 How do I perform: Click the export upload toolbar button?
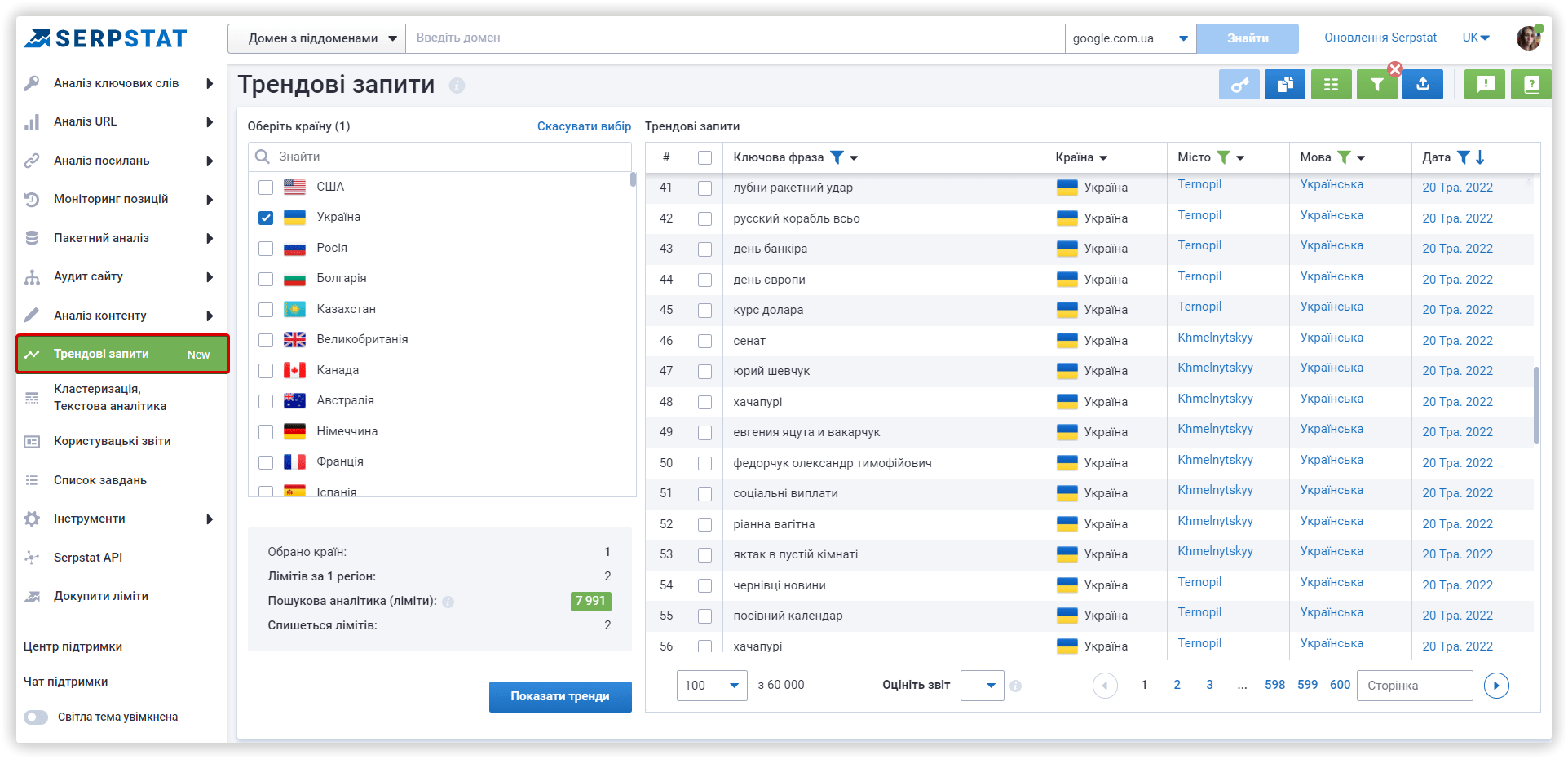click(1422, 84)
